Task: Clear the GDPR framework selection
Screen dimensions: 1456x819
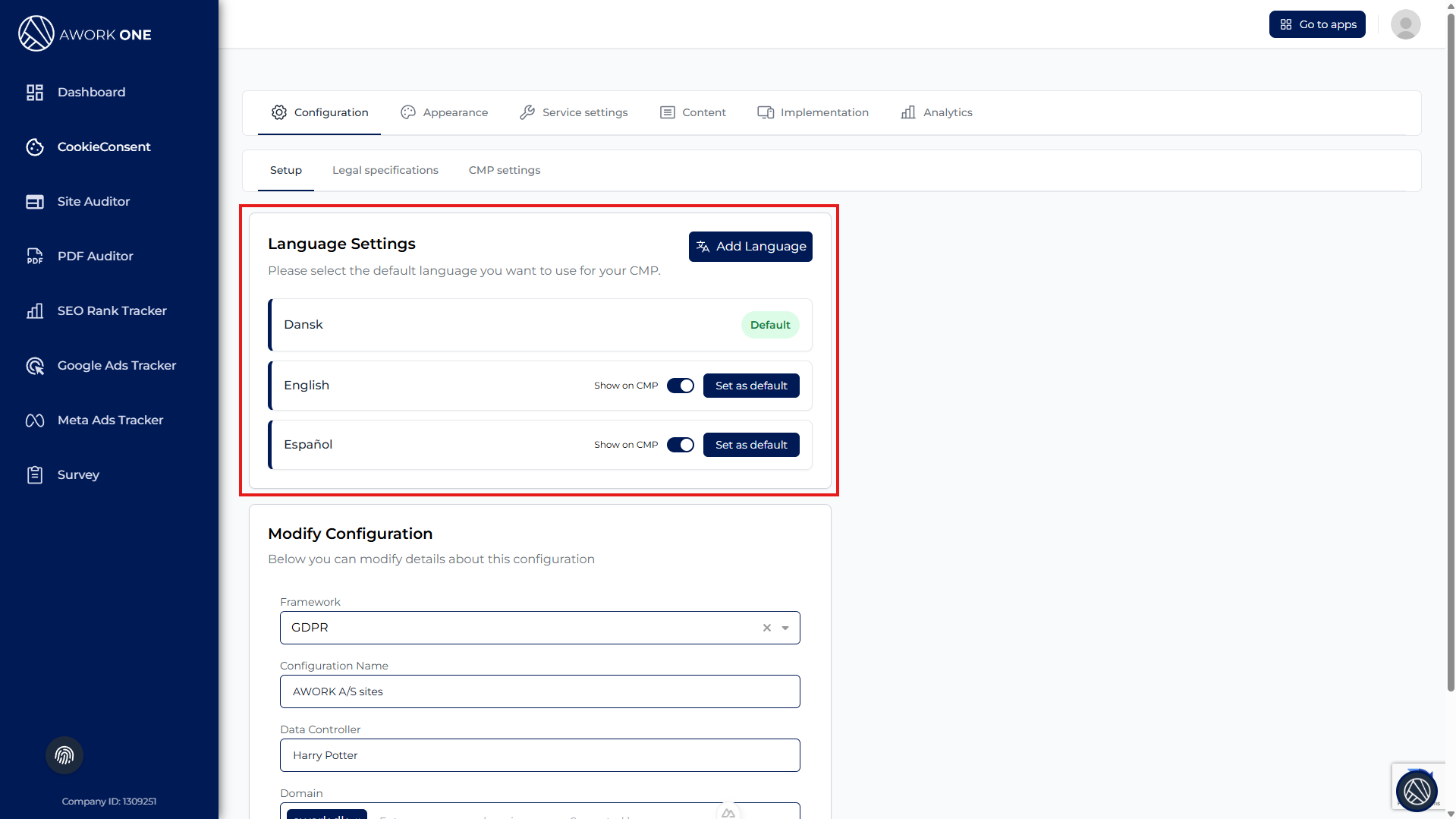Action: (766, 628)
